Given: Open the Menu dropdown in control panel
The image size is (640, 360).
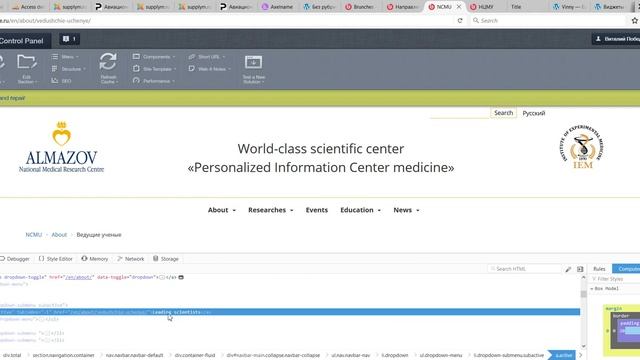Looking at the screenshot, I should click(65, 57).
